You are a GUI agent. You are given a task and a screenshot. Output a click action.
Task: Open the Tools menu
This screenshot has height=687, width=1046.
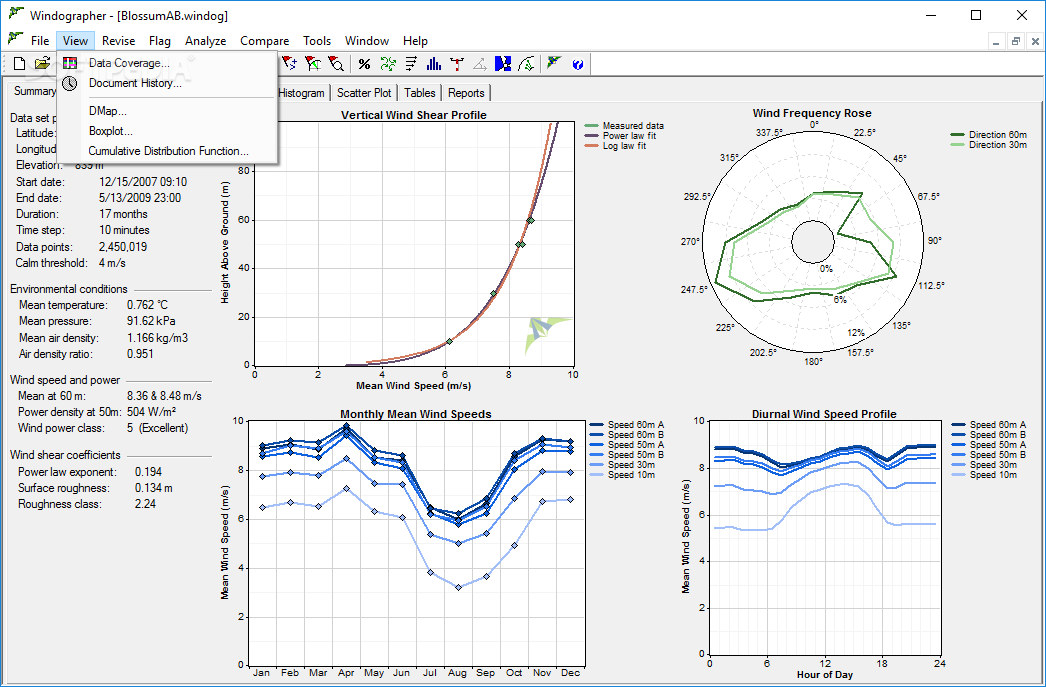coord(317,41)
